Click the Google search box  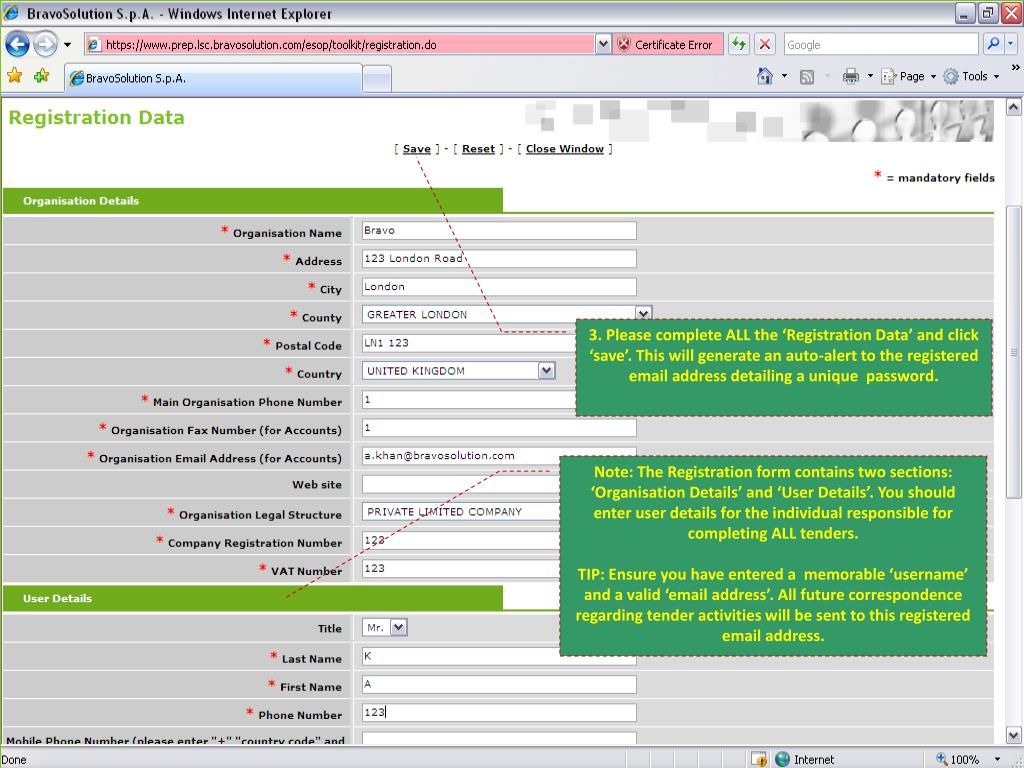click(880, 44)
